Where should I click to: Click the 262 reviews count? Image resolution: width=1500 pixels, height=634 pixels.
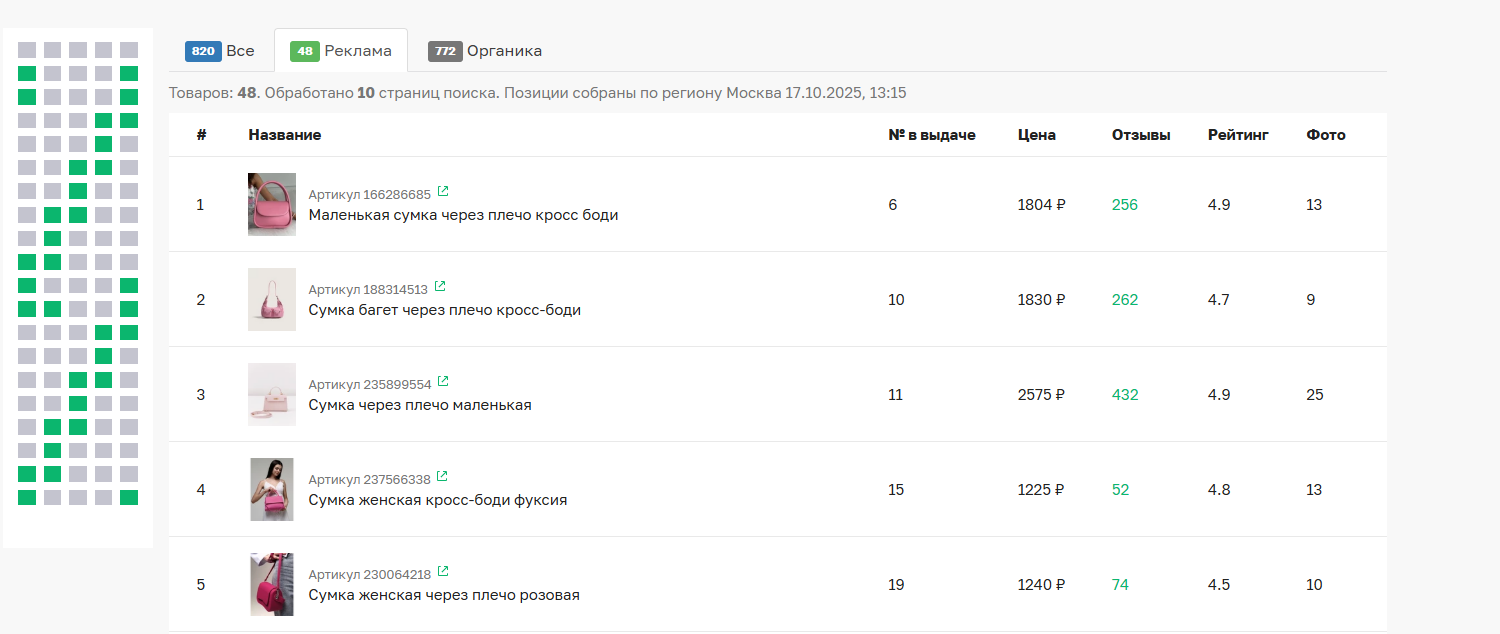tap(1124, 300)
